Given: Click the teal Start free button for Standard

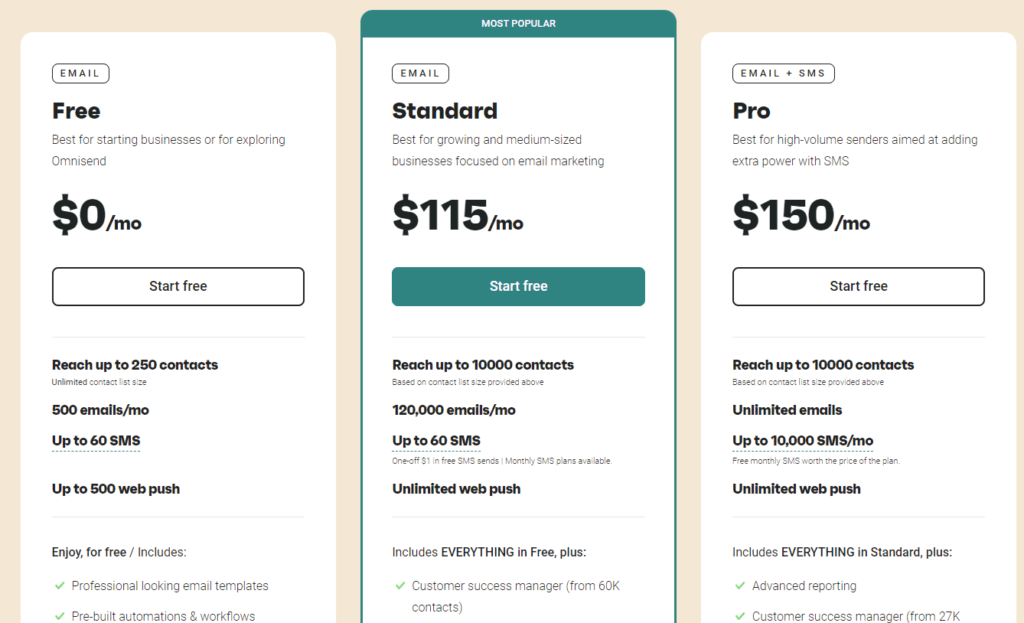Looking at the screenshot, I should (x=519, y=286).
